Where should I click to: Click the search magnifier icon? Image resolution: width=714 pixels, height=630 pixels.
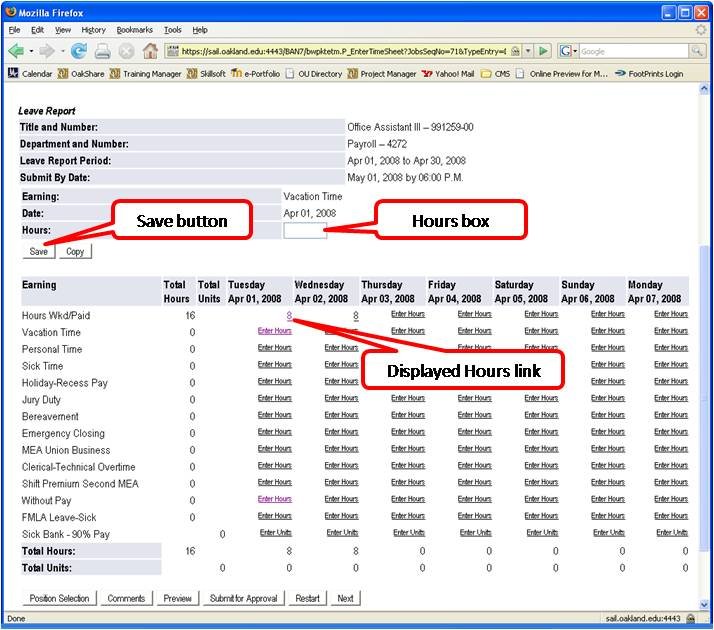tap(696, 50)
